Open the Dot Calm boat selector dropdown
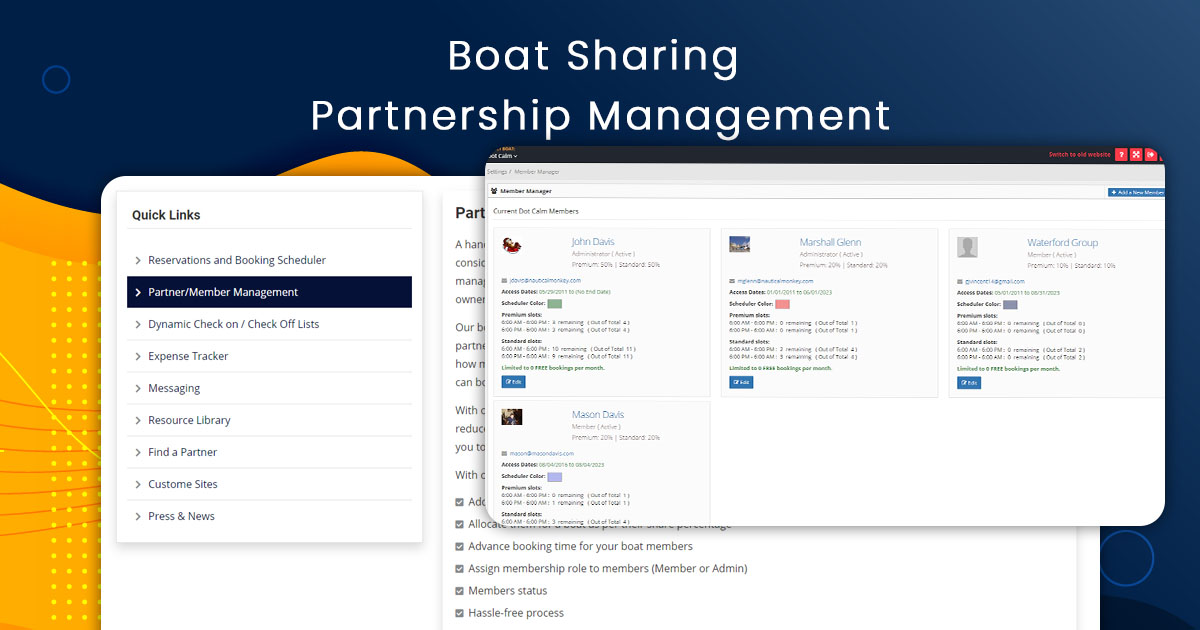Screen dimensions: 1200x630 (x=505, y=157)
